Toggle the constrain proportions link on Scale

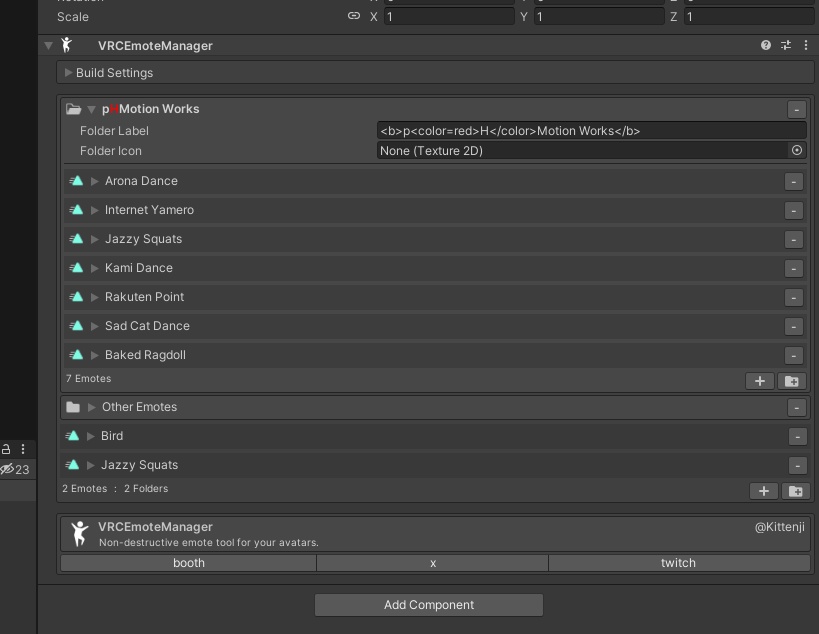tap(353, 16)
